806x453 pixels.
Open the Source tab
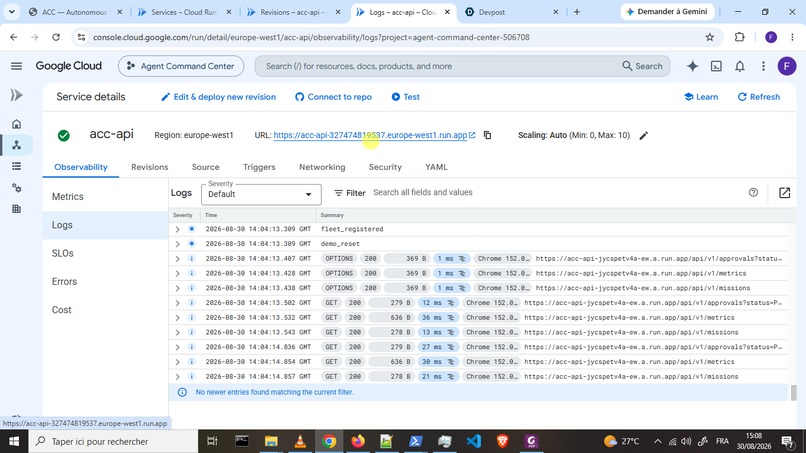pyautogui.click(x=206, y=167)
